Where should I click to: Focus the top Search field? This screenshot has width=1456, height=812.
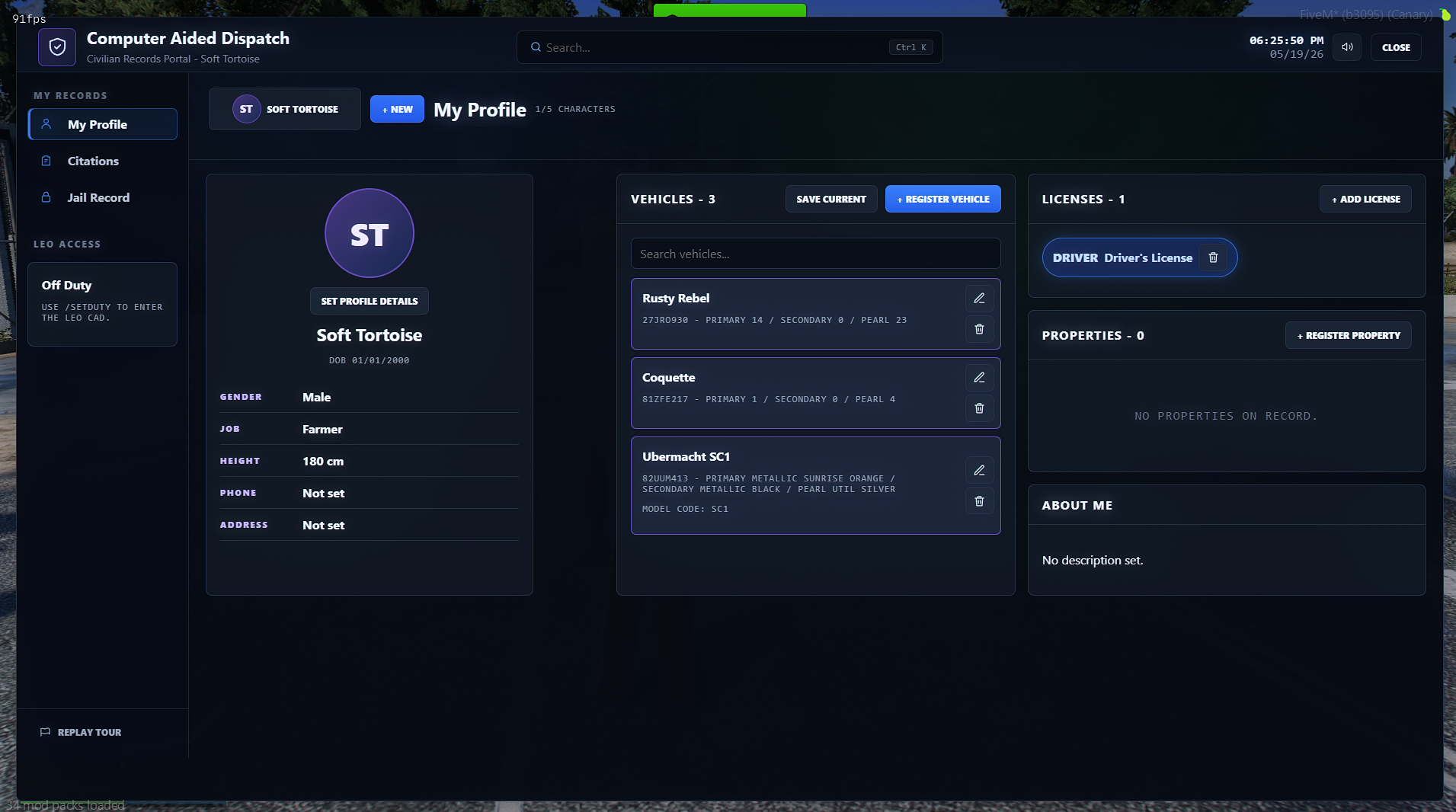click(730, 47)
